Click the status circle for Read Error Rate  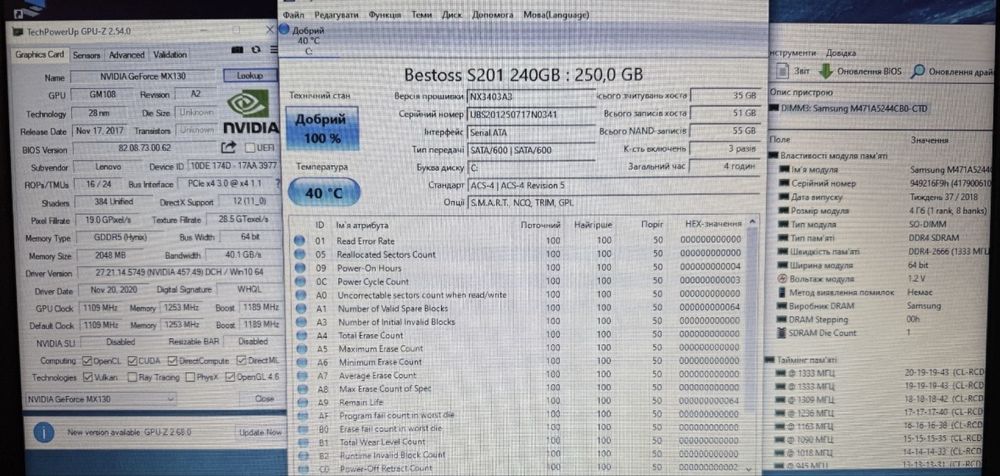tap(300, 241)
